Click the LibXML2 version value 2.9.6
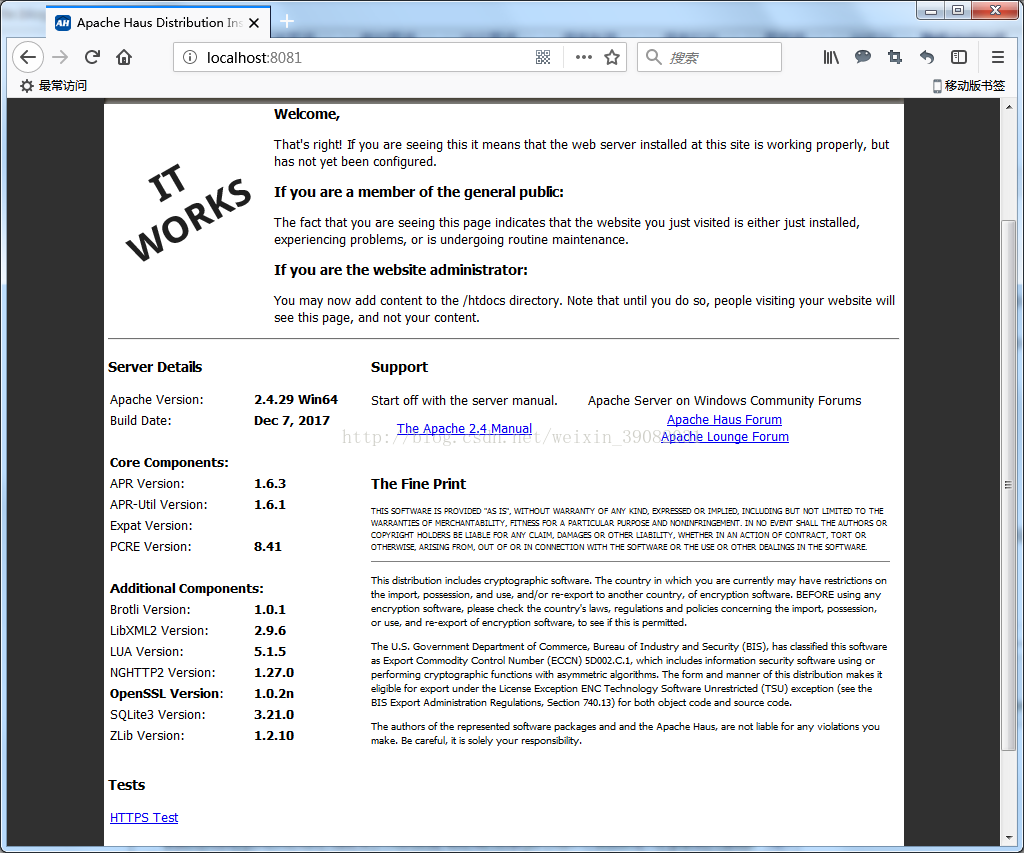 point(270,631)
